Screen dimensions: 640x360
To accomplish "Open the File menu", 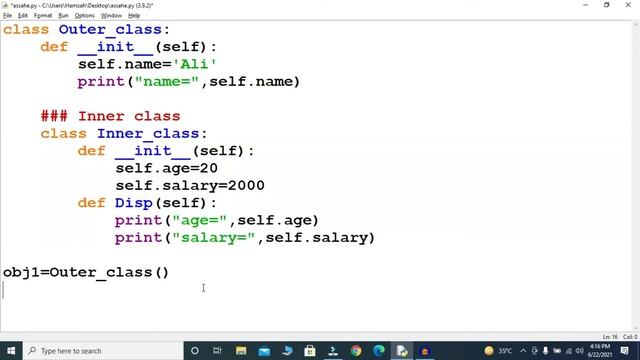I will pyautogui.click(x=7, y=16).
